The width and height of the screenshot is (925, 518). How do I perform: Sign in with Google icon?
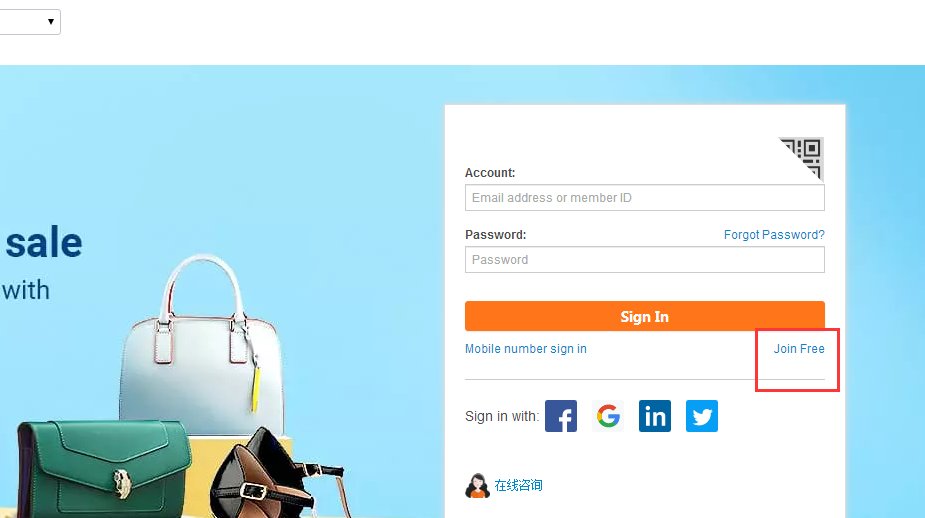608,416
